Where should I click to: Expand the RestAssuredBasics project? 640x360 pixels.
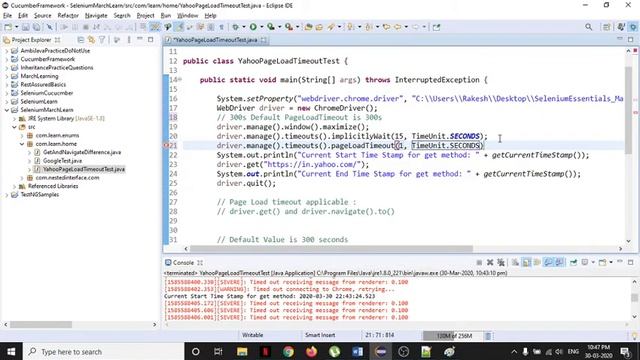[x=7, y=84]
